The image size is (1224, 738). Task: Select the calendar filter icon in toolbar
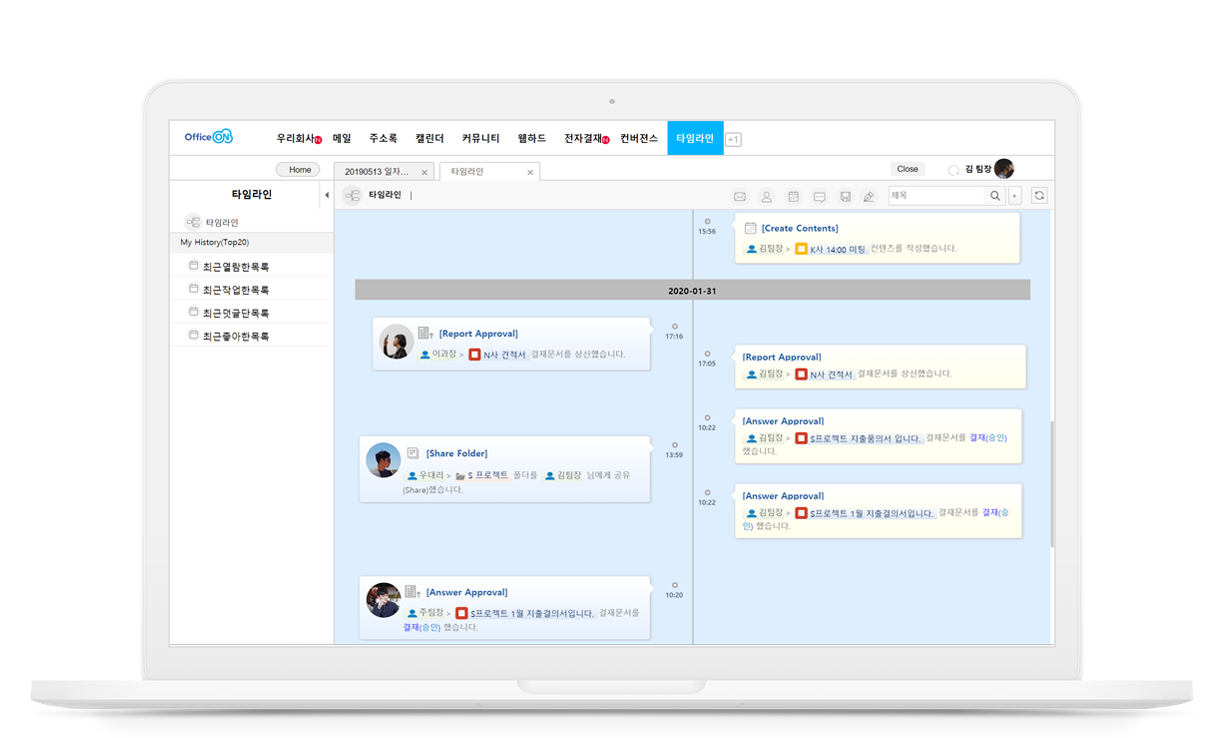coord(793,196)
